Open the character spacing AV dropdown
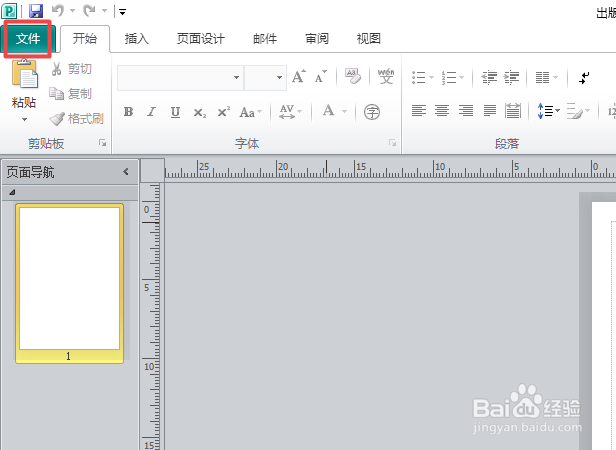Image resolution: width=616 pixels, height=450 pixels. coord(290,112)
